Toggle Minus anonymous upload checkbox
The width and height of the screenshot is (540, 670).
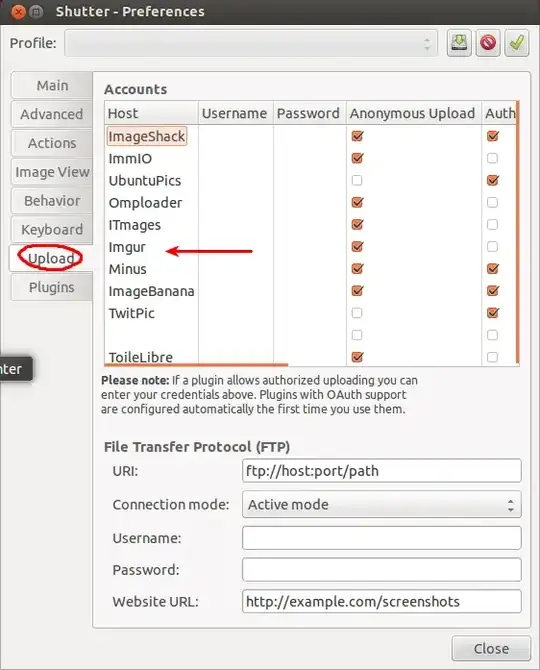pos(357,269)
